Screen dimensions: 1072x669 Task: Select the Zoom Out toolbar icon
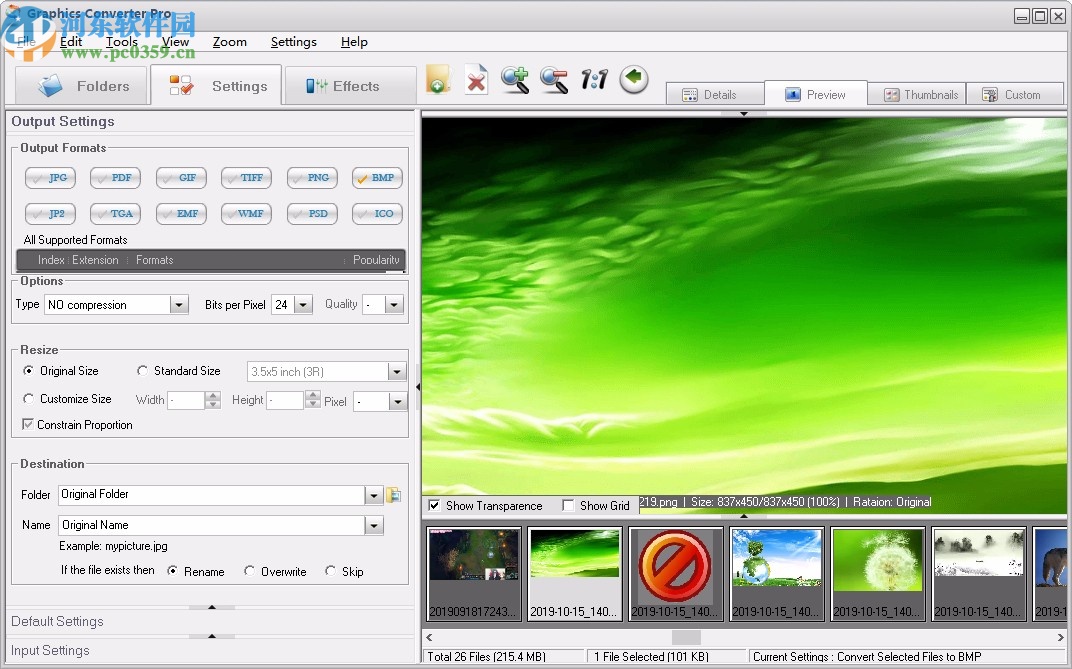coord(554,79)
